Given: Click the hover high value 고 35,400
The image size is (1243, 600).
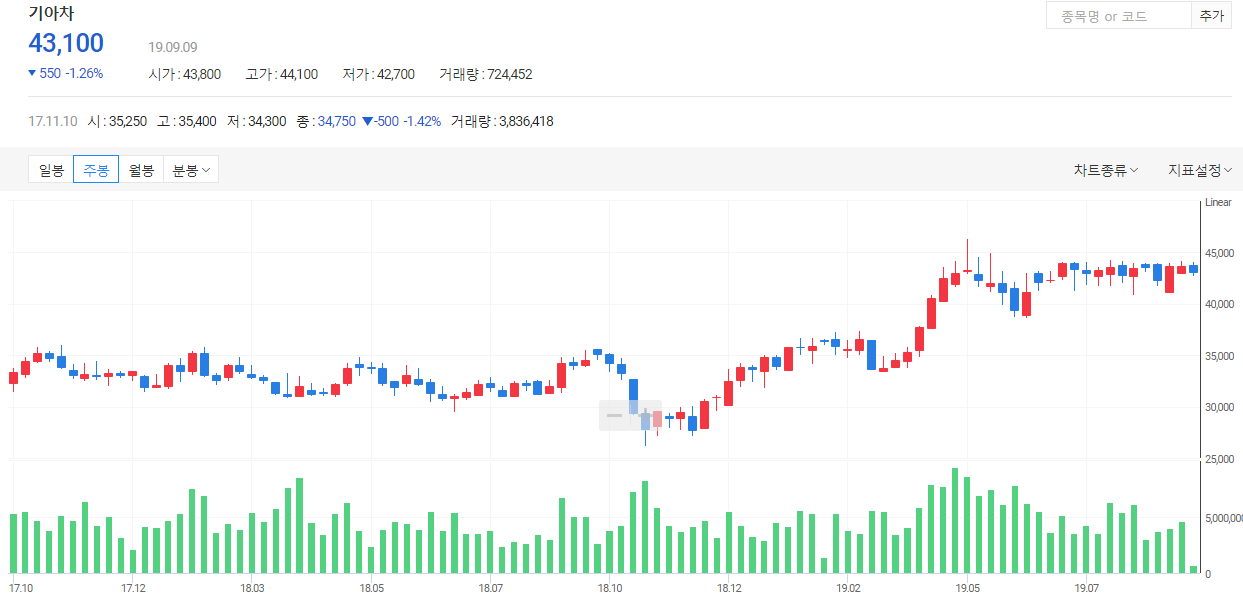Looking at the screenshot, I should (x=187, y=121).
